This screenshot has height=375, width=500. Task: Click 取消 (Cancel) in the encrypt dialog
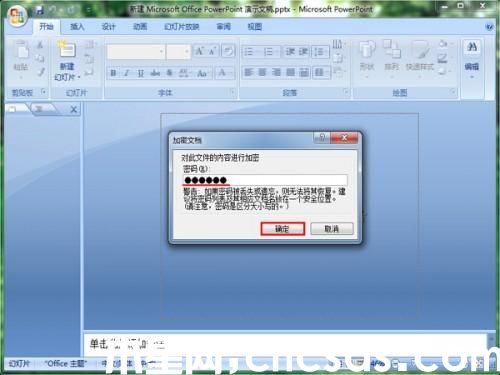click(x=332, y=229)
